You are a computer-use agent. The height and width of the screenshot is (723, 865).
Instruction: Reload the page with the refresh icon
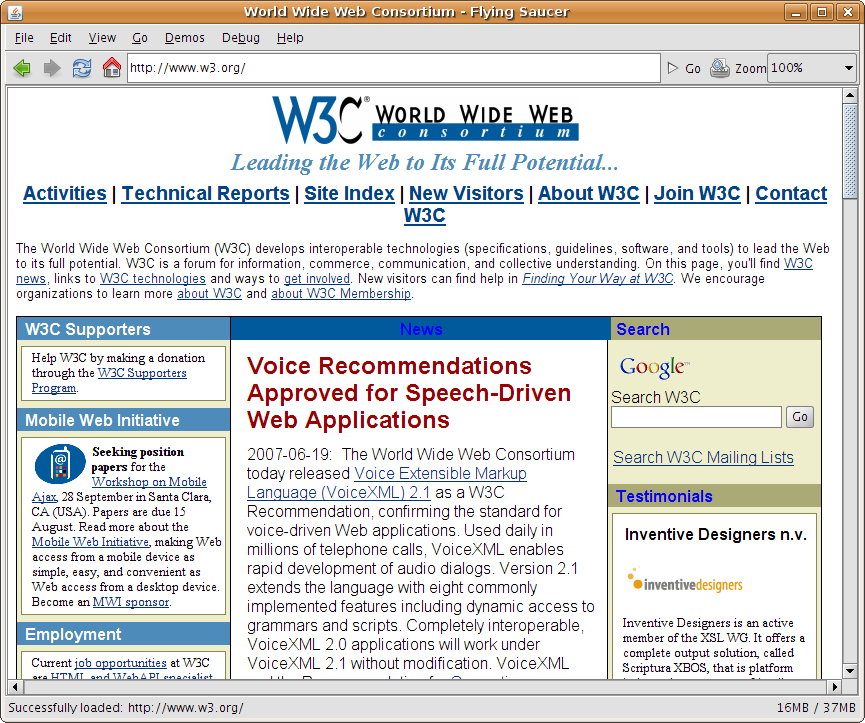pyautogui.click(x=82, y=68)
